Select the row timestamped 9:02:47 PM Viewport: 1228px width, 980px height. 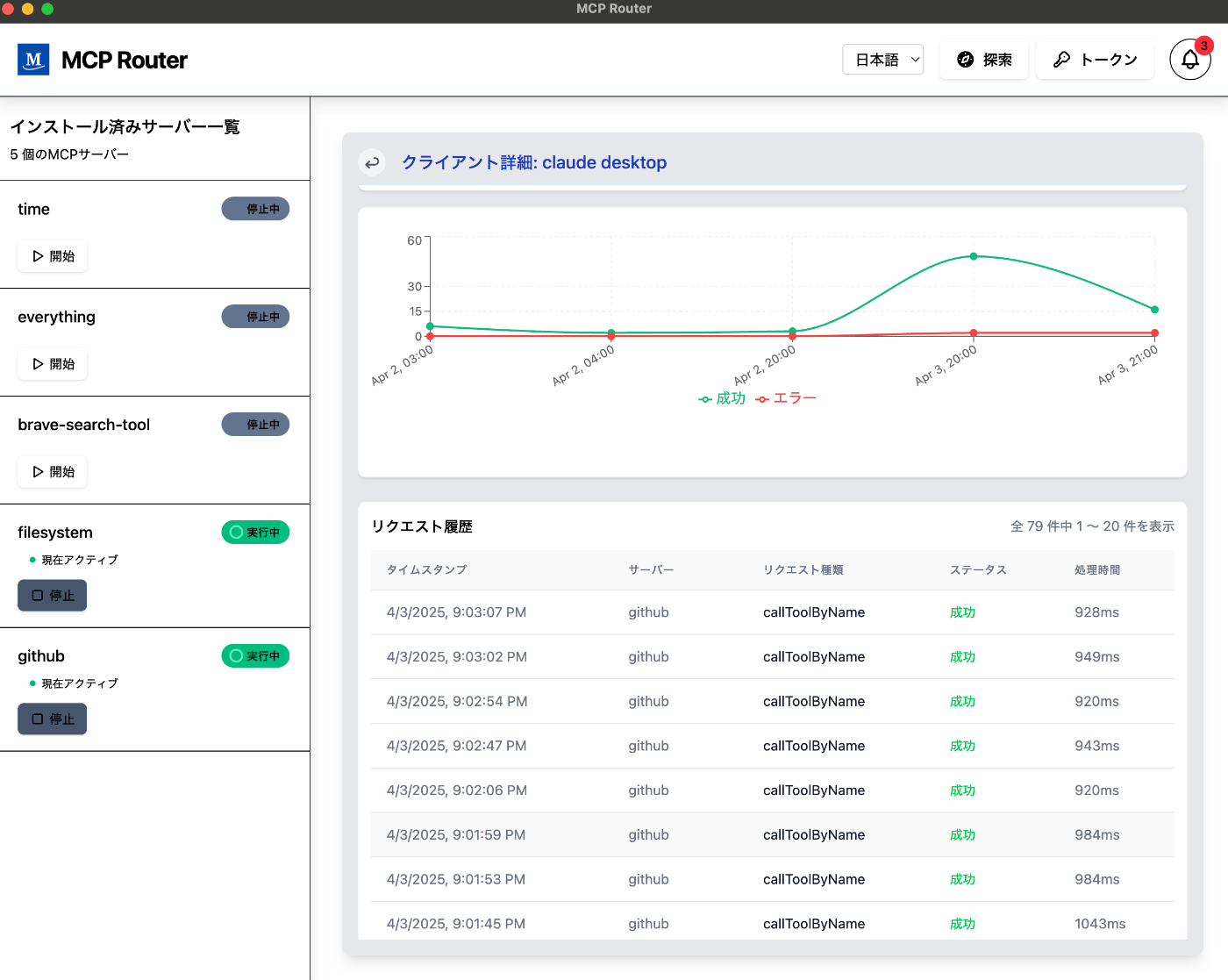[x=773, y=746]
